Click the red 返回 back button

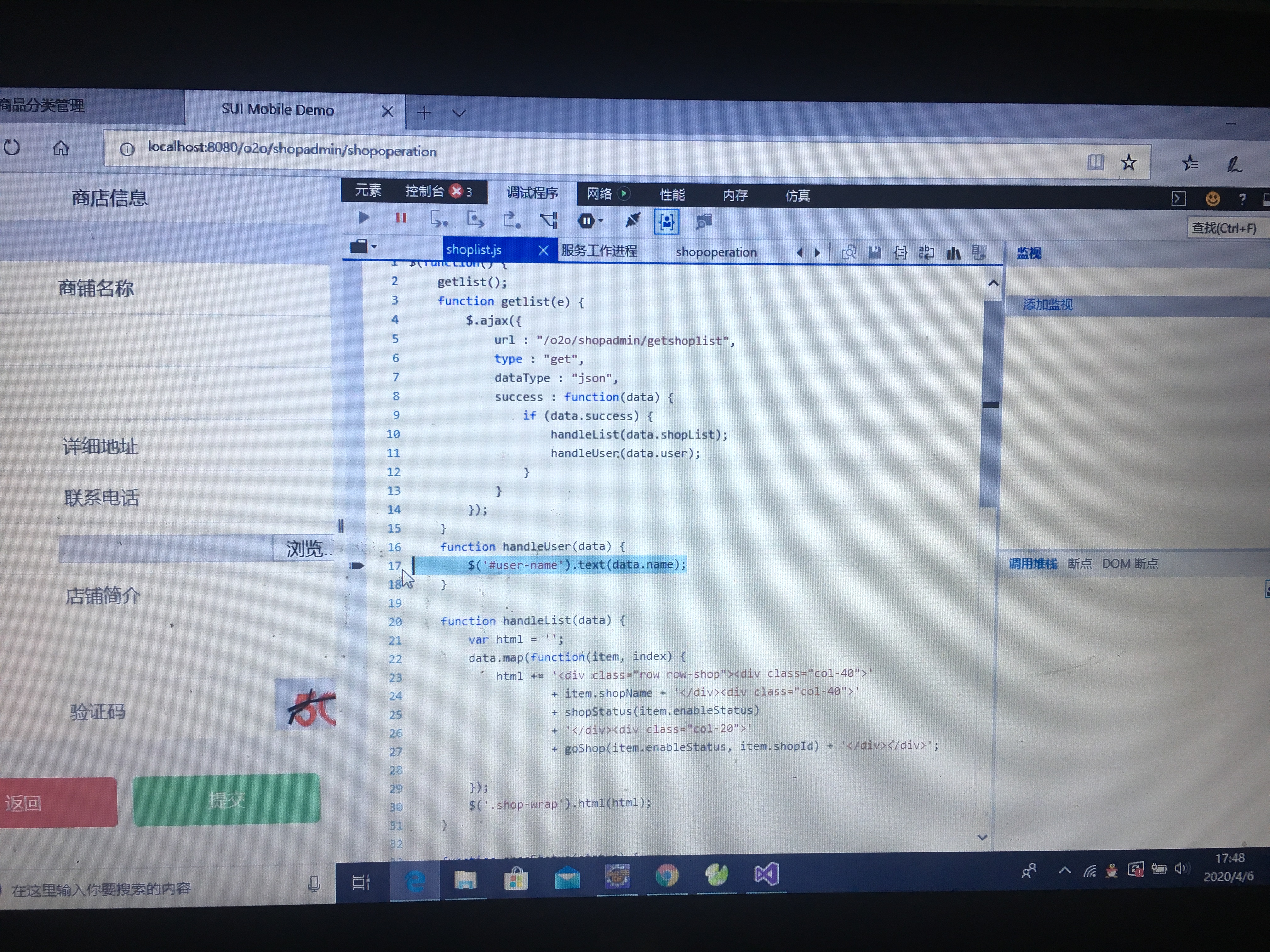(x=57, y=802)
